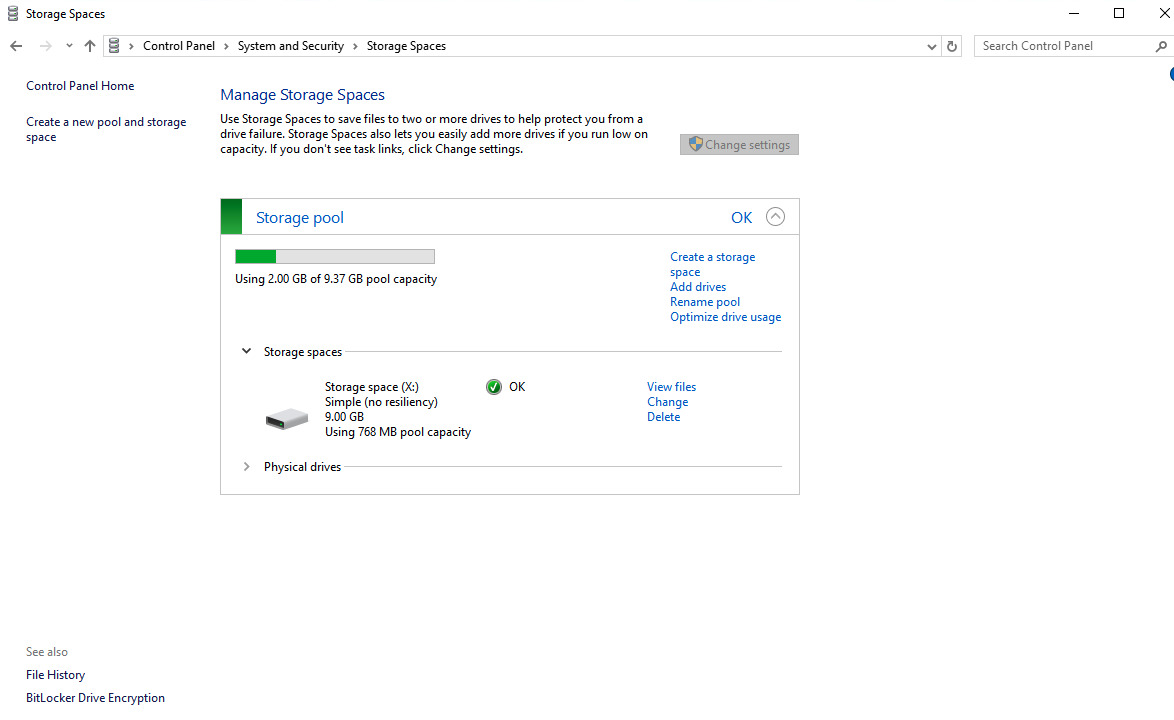Click the Storage Spaces icon in the address bar

(x=114, y=46)
